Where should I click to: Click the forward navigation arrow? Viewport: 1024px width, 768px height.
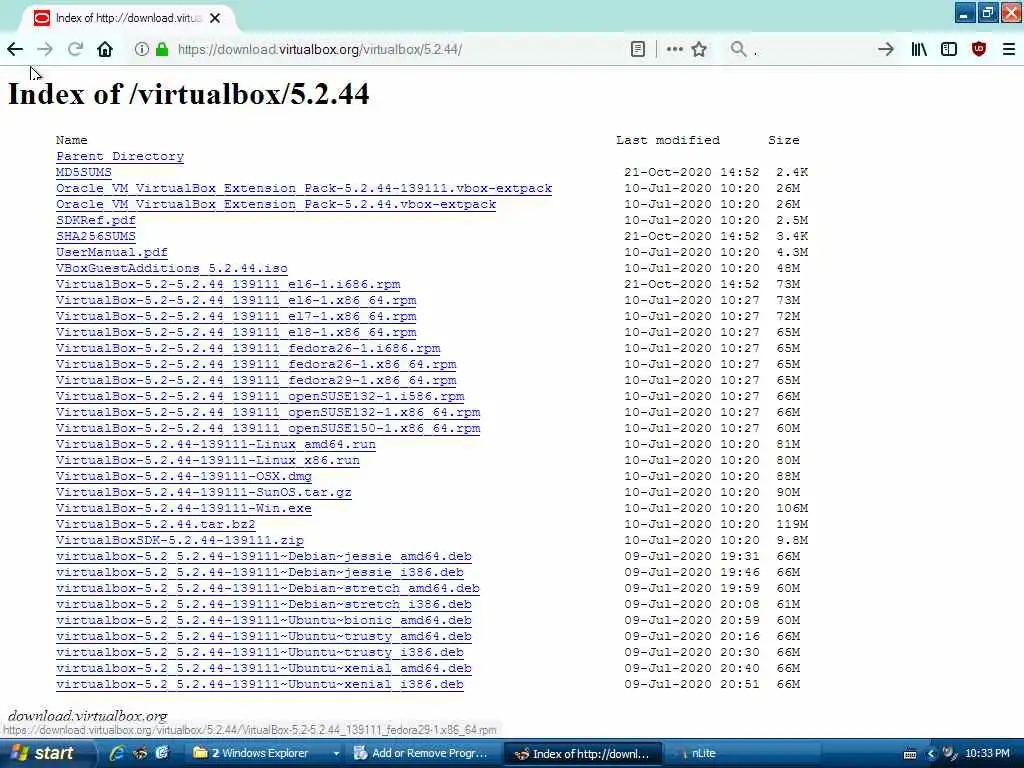click(45, 49)
